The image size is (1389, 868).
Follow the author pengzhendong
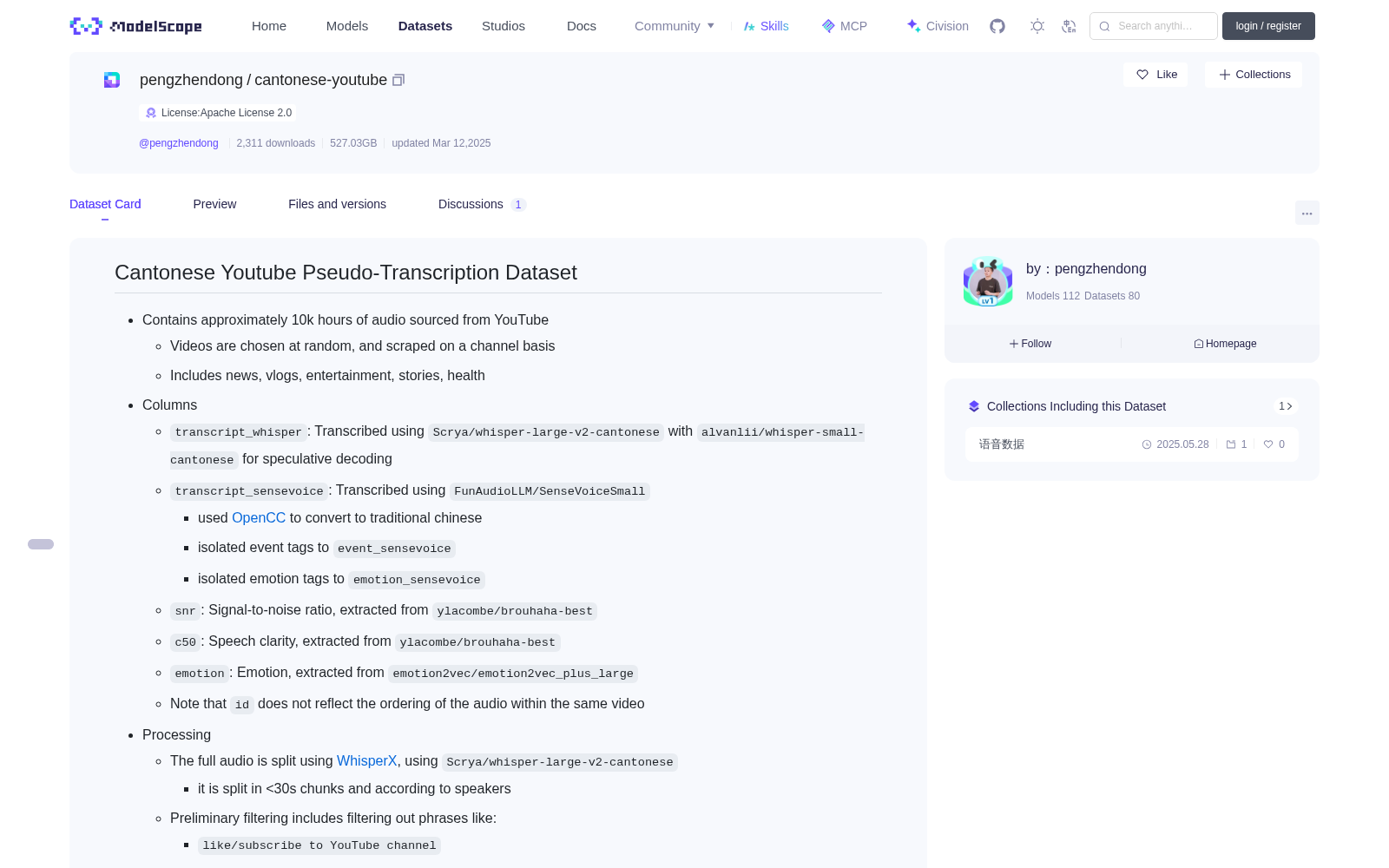1030,344
